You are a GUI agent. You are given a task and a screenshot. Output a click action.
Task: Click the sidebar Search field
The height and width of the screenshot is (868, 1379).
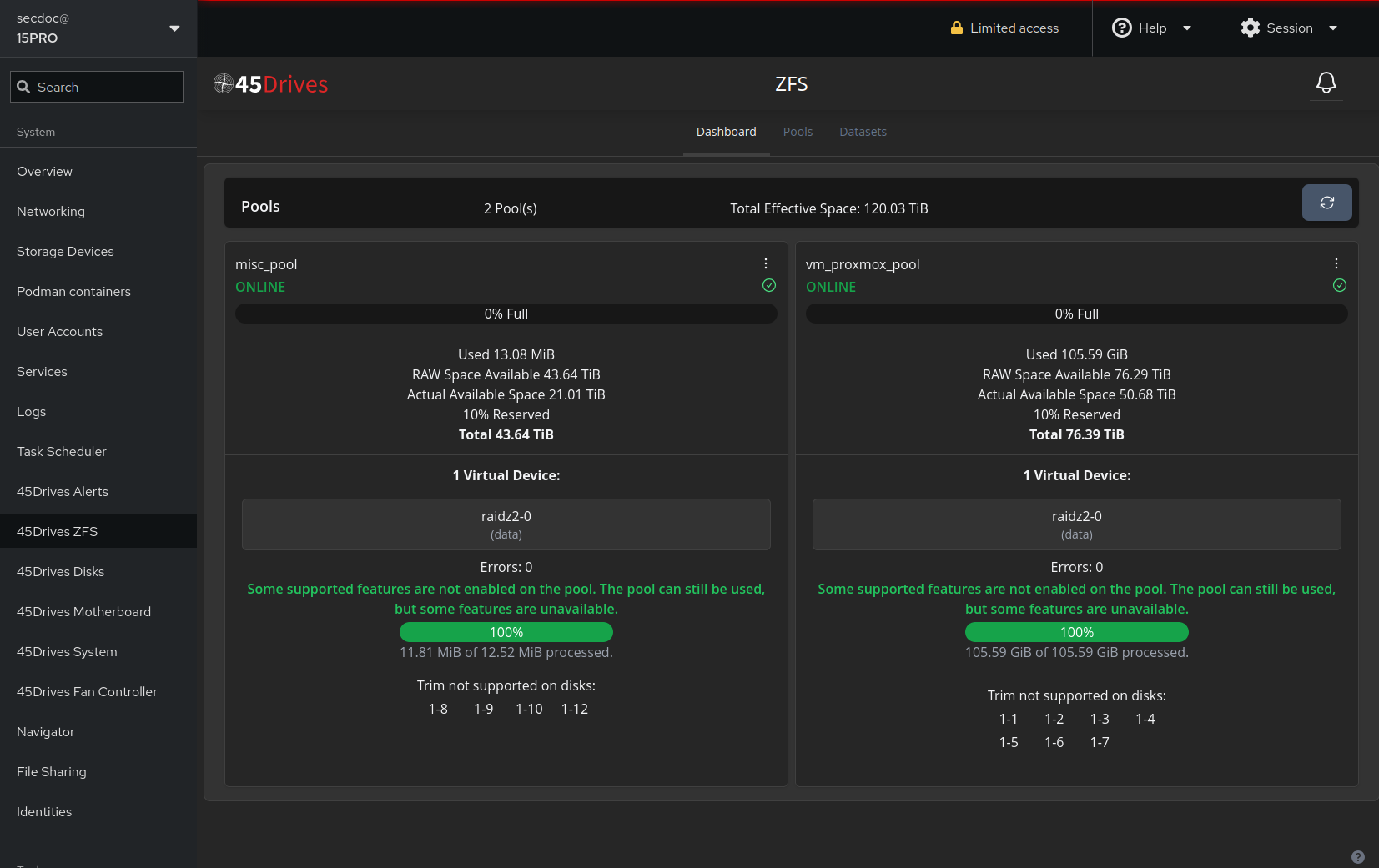(x=97, y=87)
